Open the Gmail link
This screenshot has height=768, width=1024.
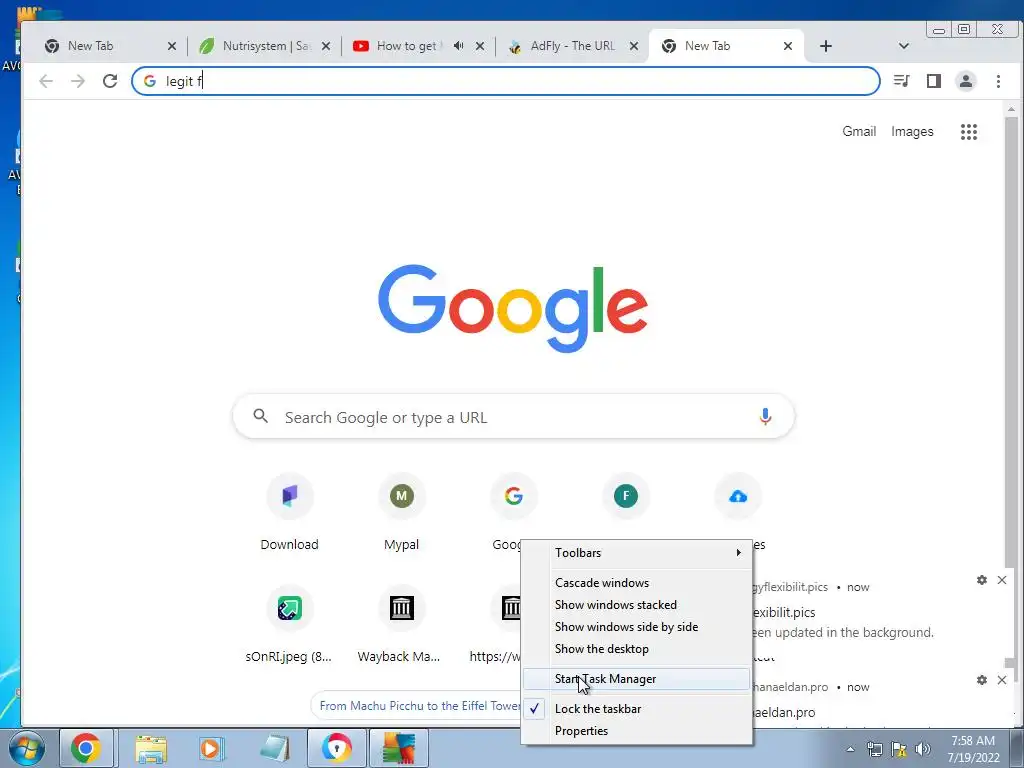tap(859, 131)
